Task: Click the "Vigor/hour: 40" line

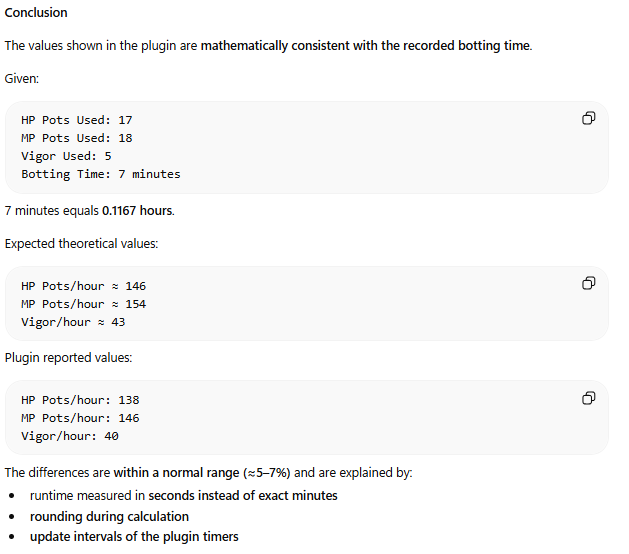Action: 70,436
